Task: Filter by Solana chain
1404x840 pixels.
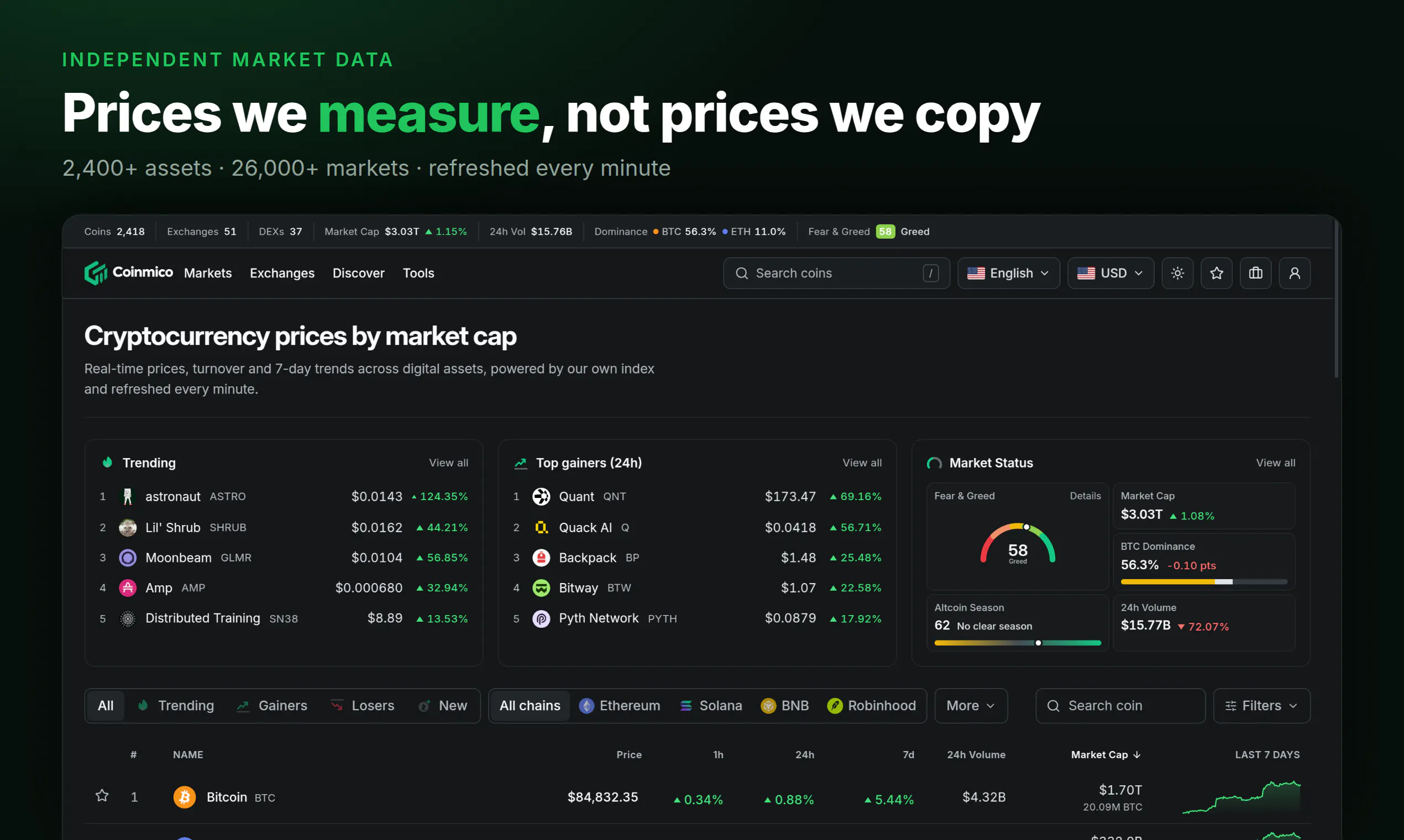Action: 711,706
